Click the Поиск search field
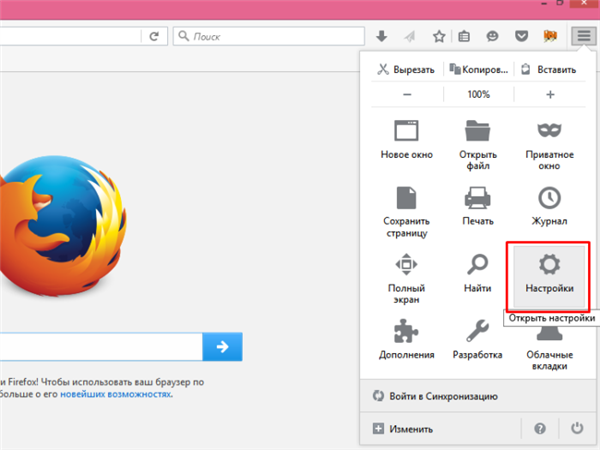Image resolution: width=600 pixels, height=450 pixels. [269, 36]
